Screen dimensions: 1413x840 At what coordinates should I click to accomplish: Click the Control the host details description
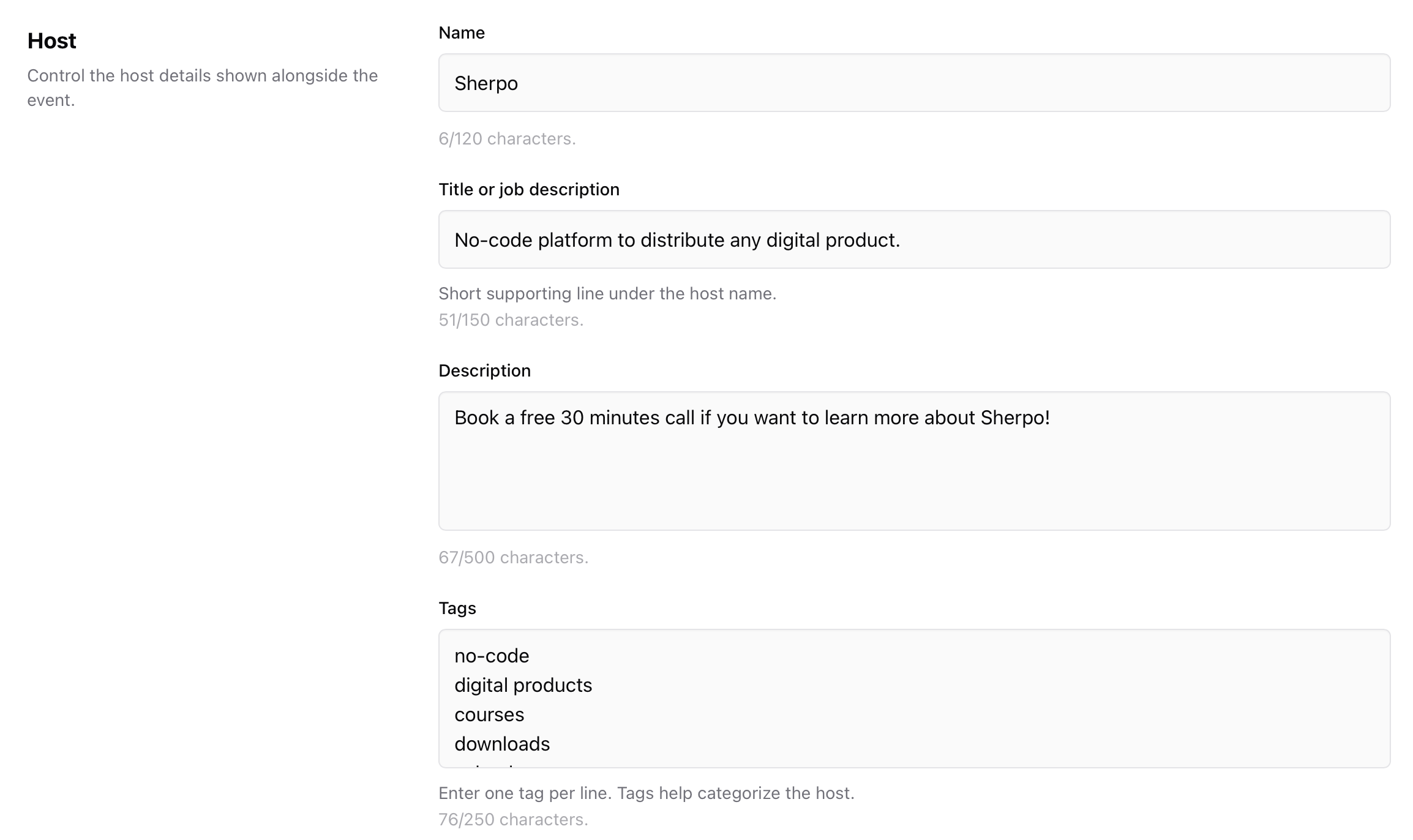202,88
